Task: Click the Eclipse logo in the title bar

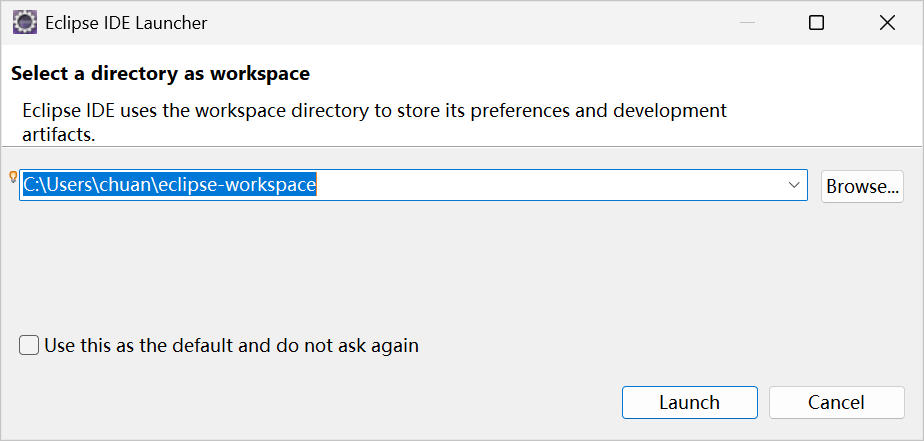Action: pyautogui.click(x=25, y=23)
